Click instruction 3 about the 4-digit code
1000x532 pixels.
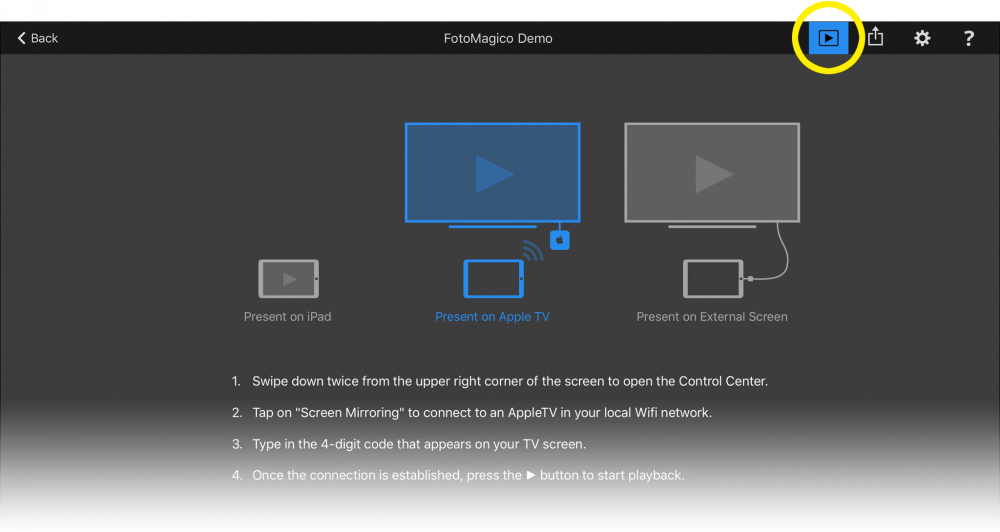409,444
